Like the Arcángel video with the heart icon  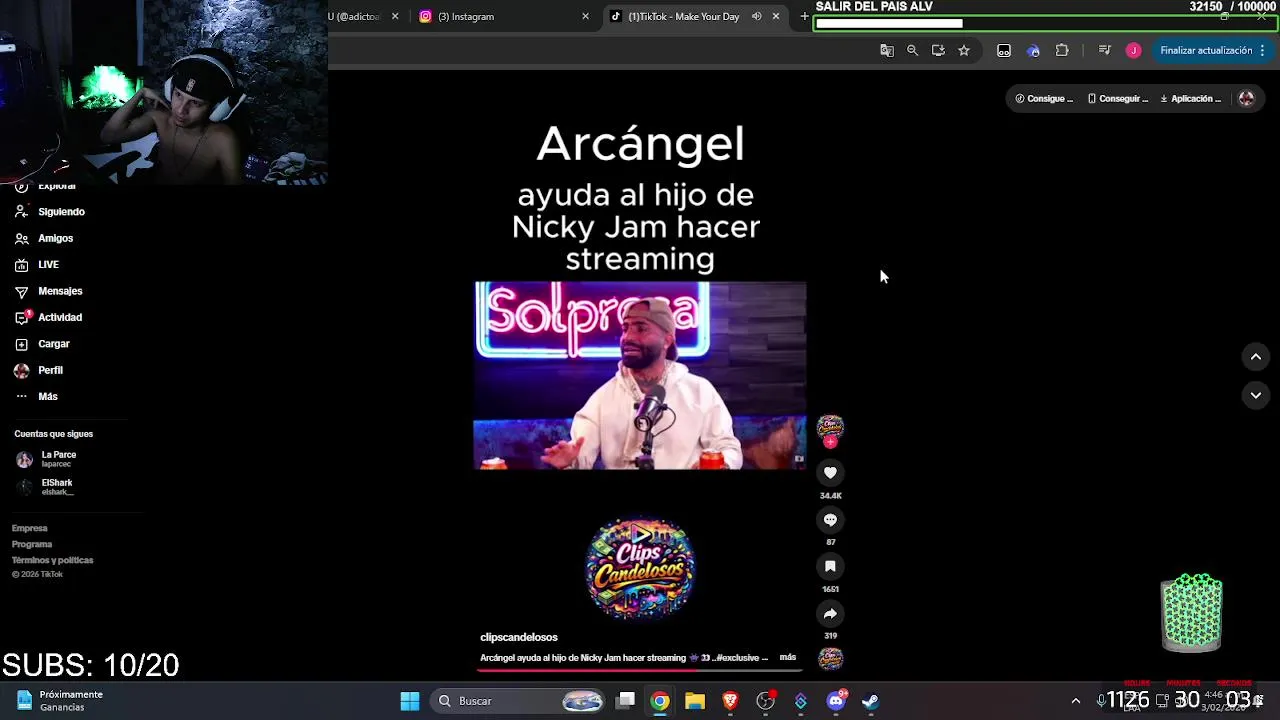click(x=830, y=472)
